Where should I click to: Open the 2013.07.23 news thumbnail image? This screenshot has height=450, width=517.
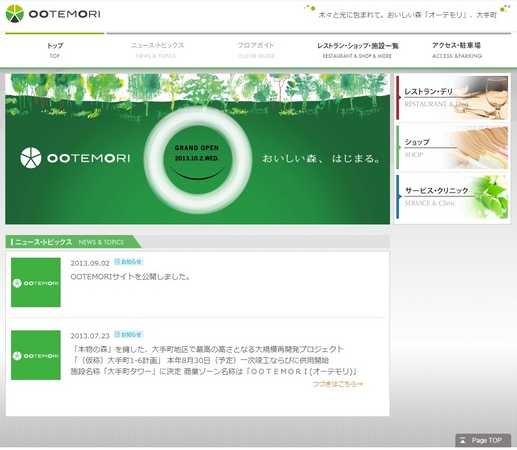pyautogui.click(x=36, y=355)
